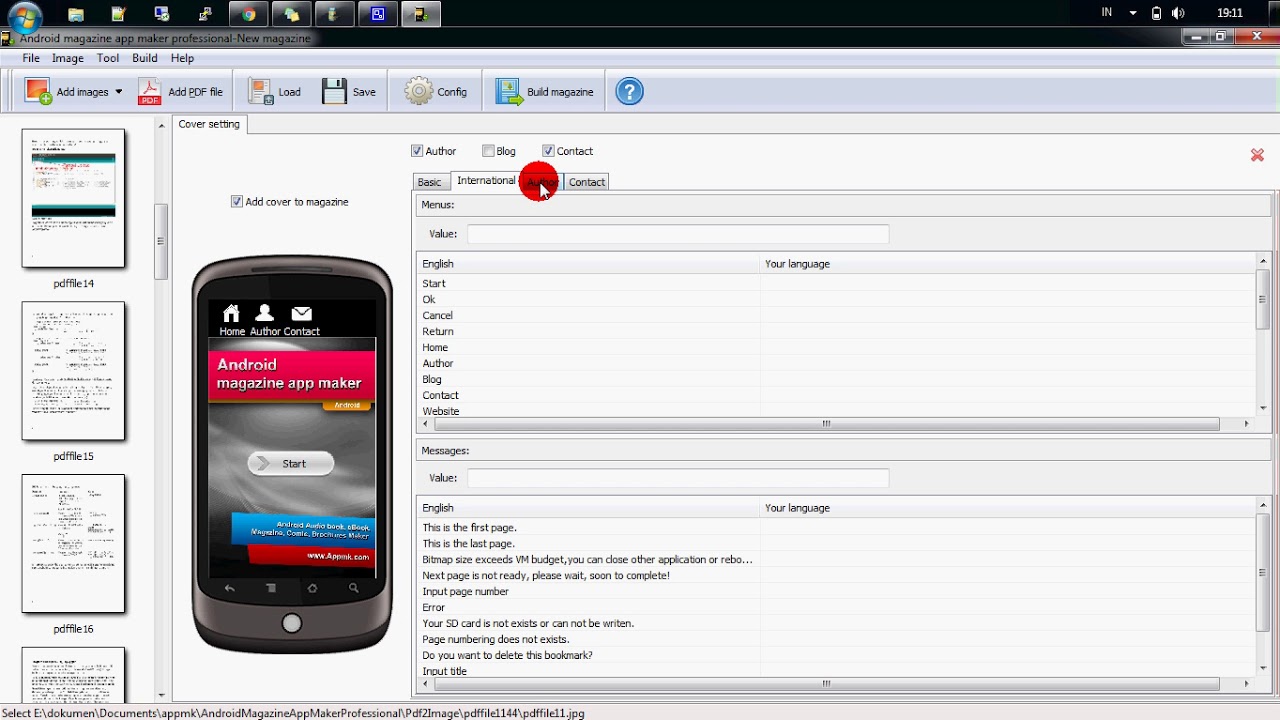Open the Tool menu

(x=108, y=58)
